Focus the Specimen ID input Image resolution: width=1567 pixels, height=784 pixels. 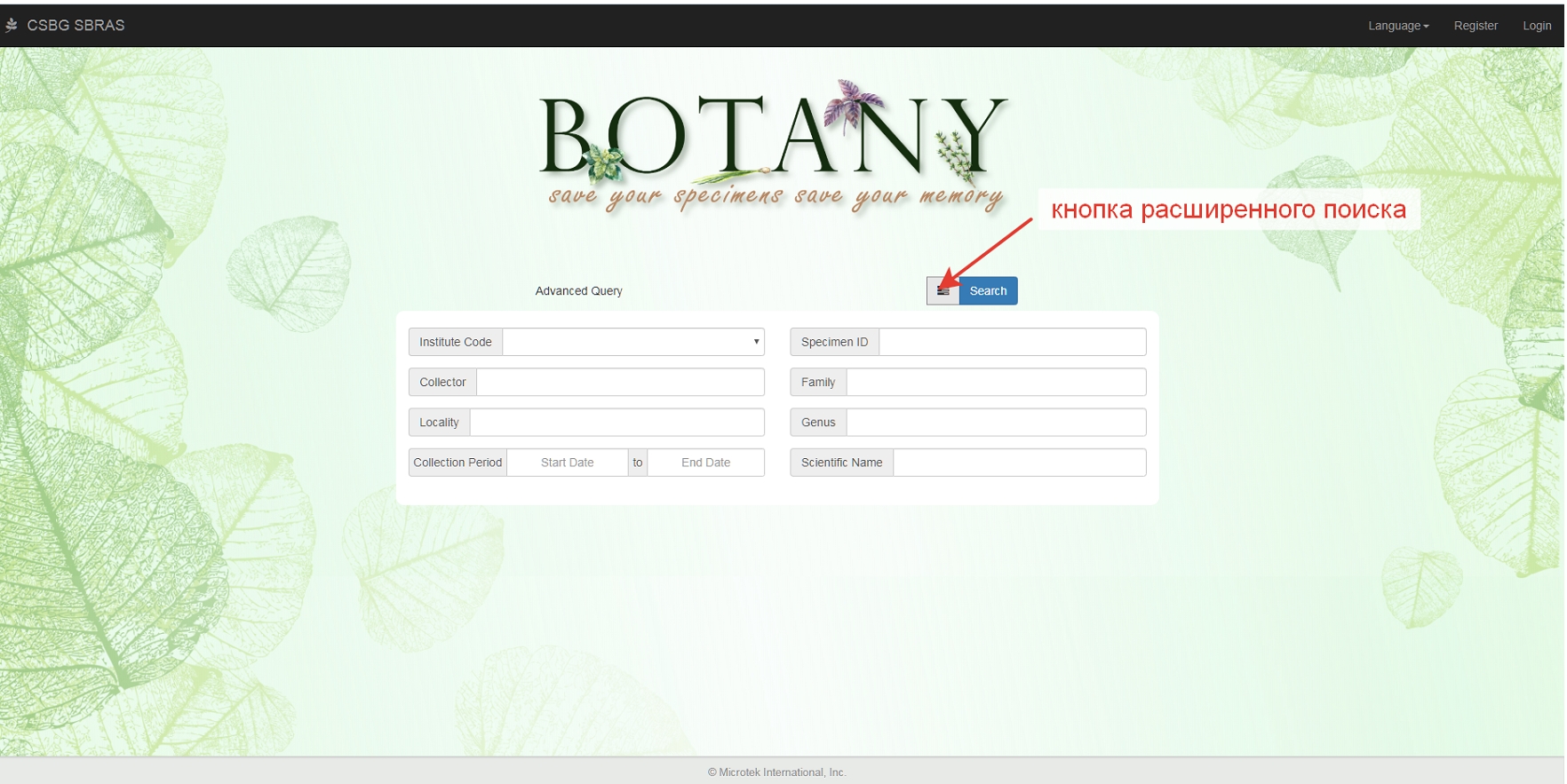coord(1013,342)
